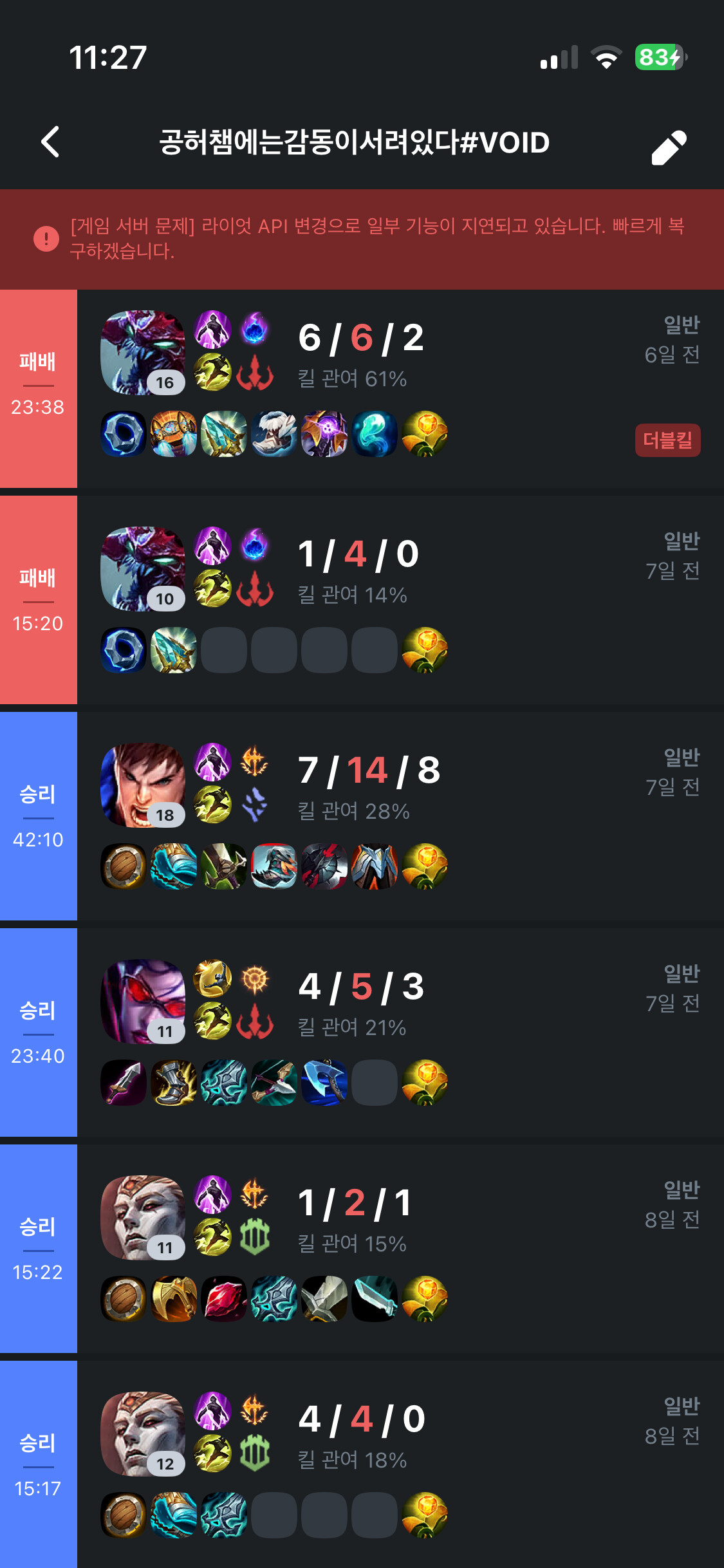
Task: Tap the red 더블킬 badge
Action: click(x=668, y=440)
